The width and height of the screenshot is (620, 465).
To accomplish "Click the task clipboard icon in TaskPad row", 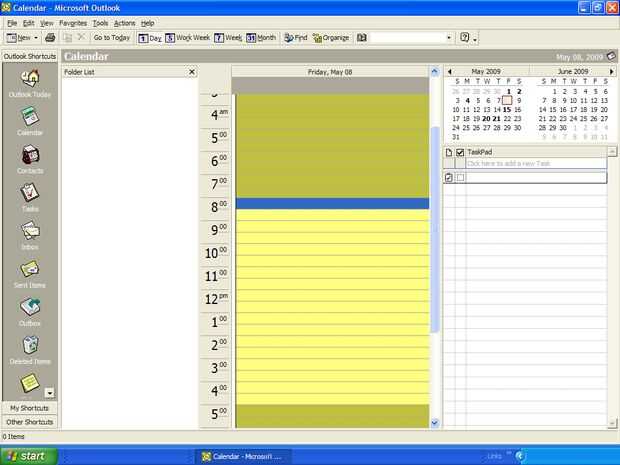I will point(449,178).
